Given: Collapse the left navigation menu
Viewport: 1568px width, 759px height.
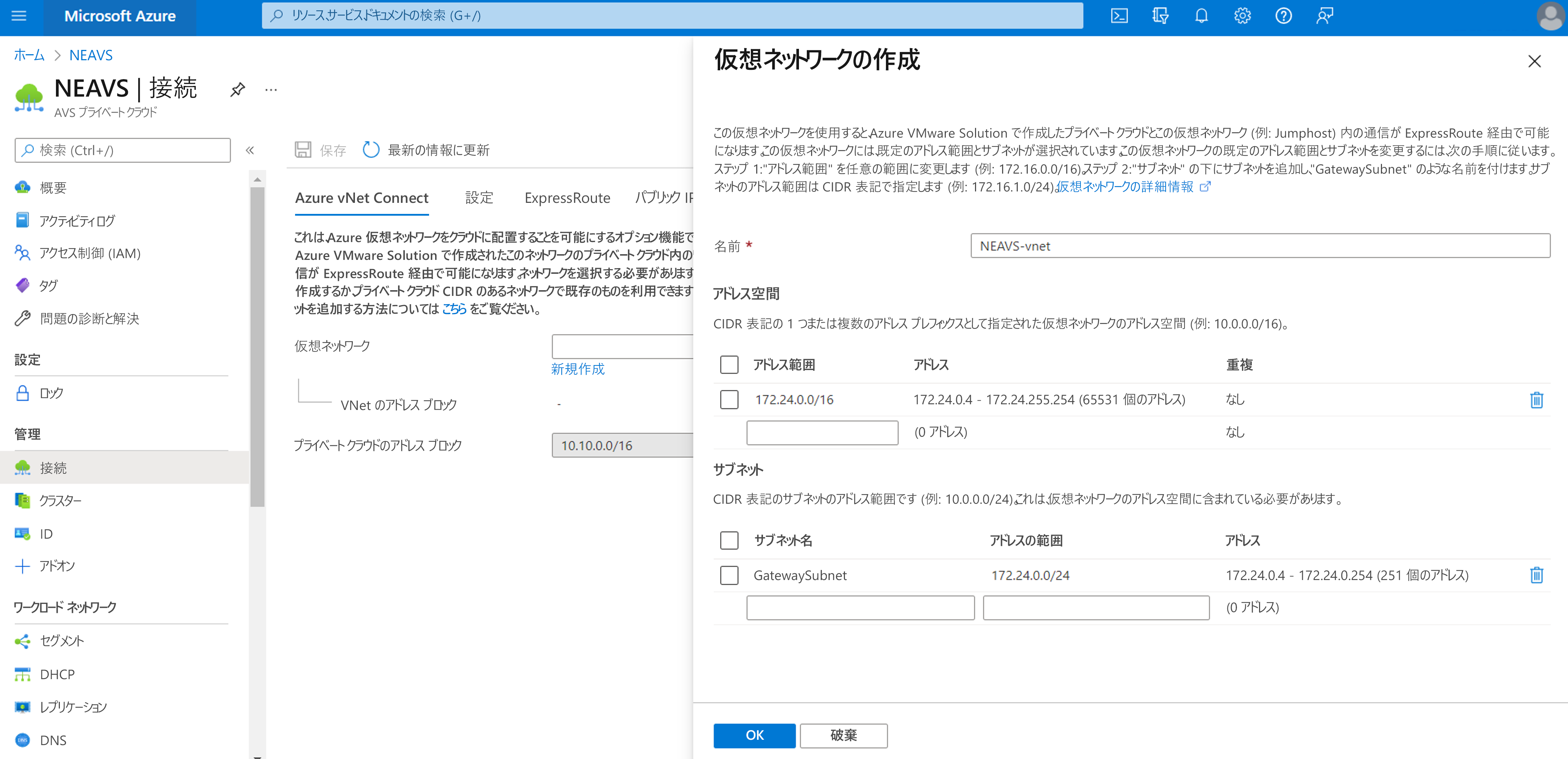Looking at the screenshot, I should [249, 150].
